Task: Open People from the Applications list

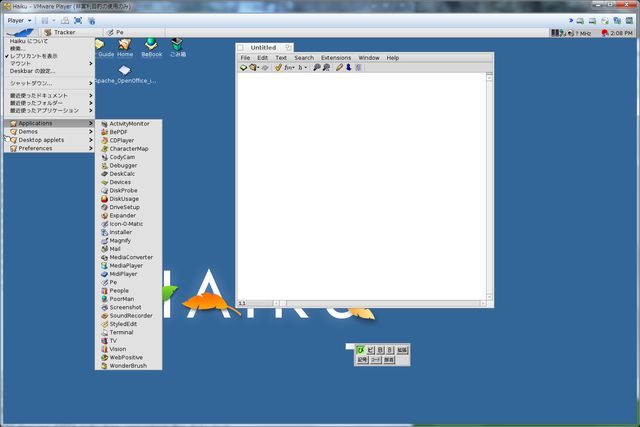Action: (129, 291)
